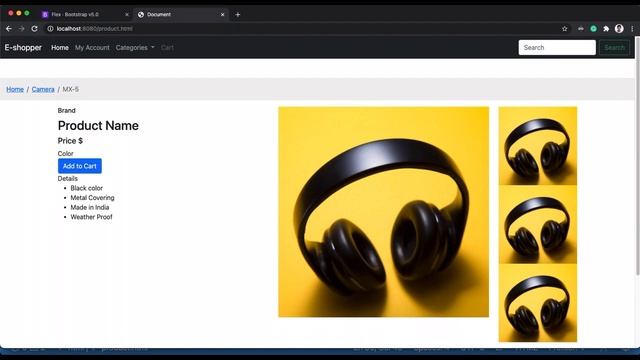This screenshot has width=640, height=360.
Task: Click the Price $ text
Action: click(70, 141)
